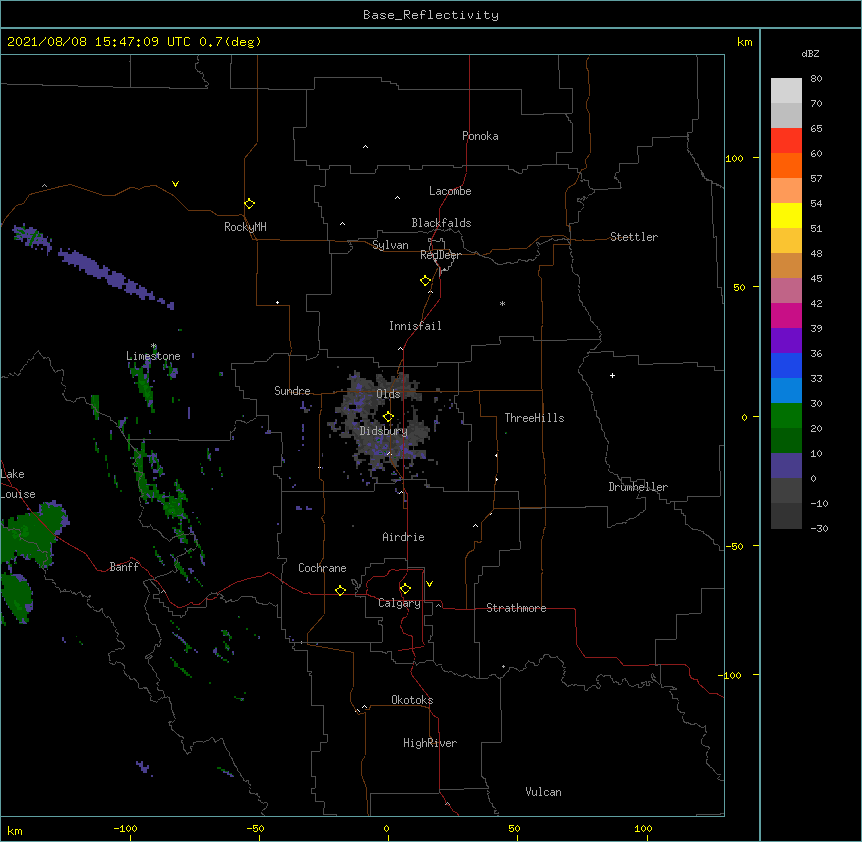Select the light blue 30-33 dBZ legend color
This screenshot has height=842, width=862.
tap(786, 390)
